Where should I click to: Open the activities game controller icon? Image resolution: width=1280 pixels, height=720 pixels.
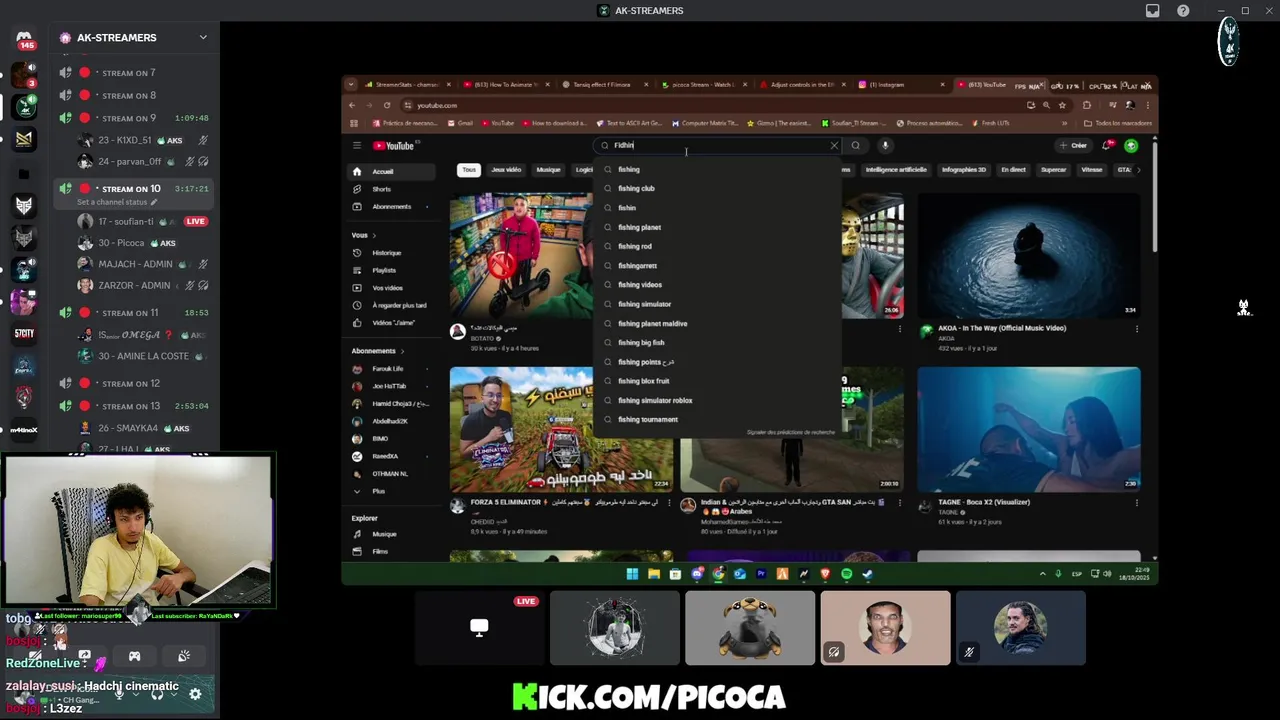point(134,656)
